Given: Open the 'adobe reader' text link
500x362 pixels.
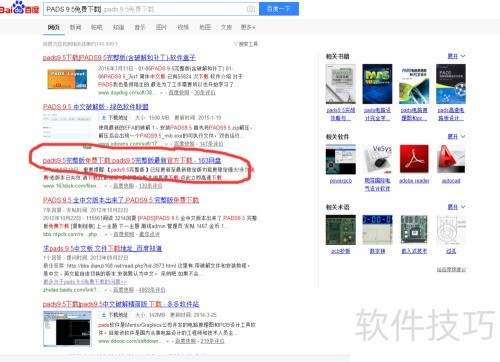Looking at the screenshot, I should coord(414,181).
